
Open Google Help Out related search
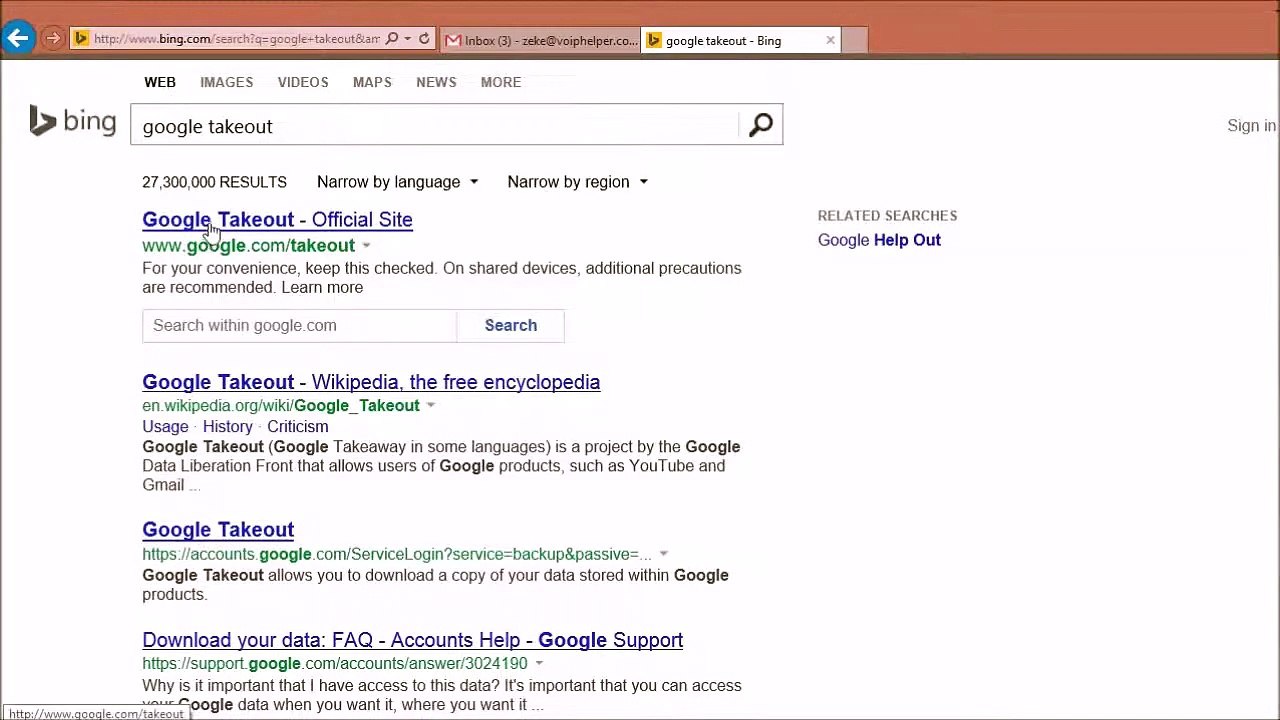(879, 240)
